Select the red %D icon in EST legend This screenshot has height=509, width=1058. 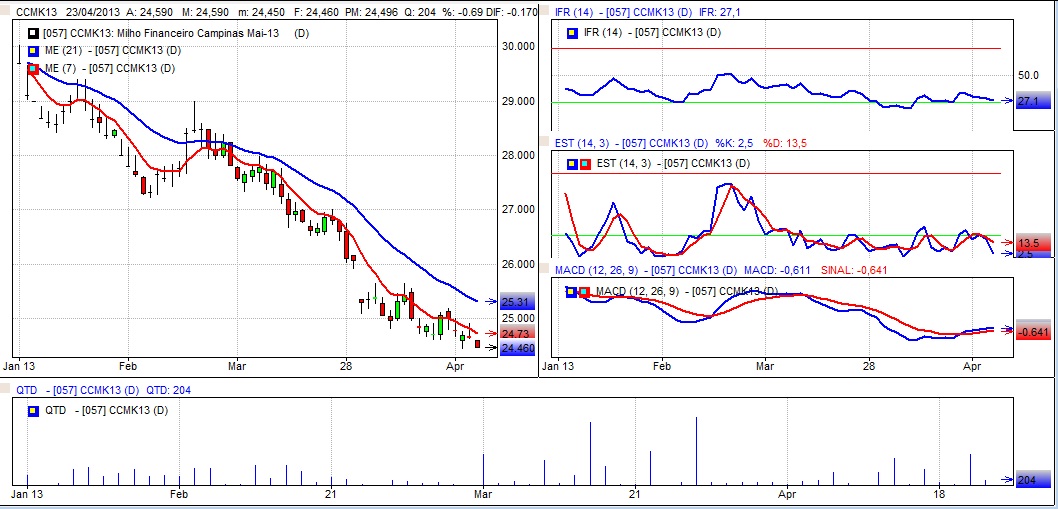click(x=584, y=164)
